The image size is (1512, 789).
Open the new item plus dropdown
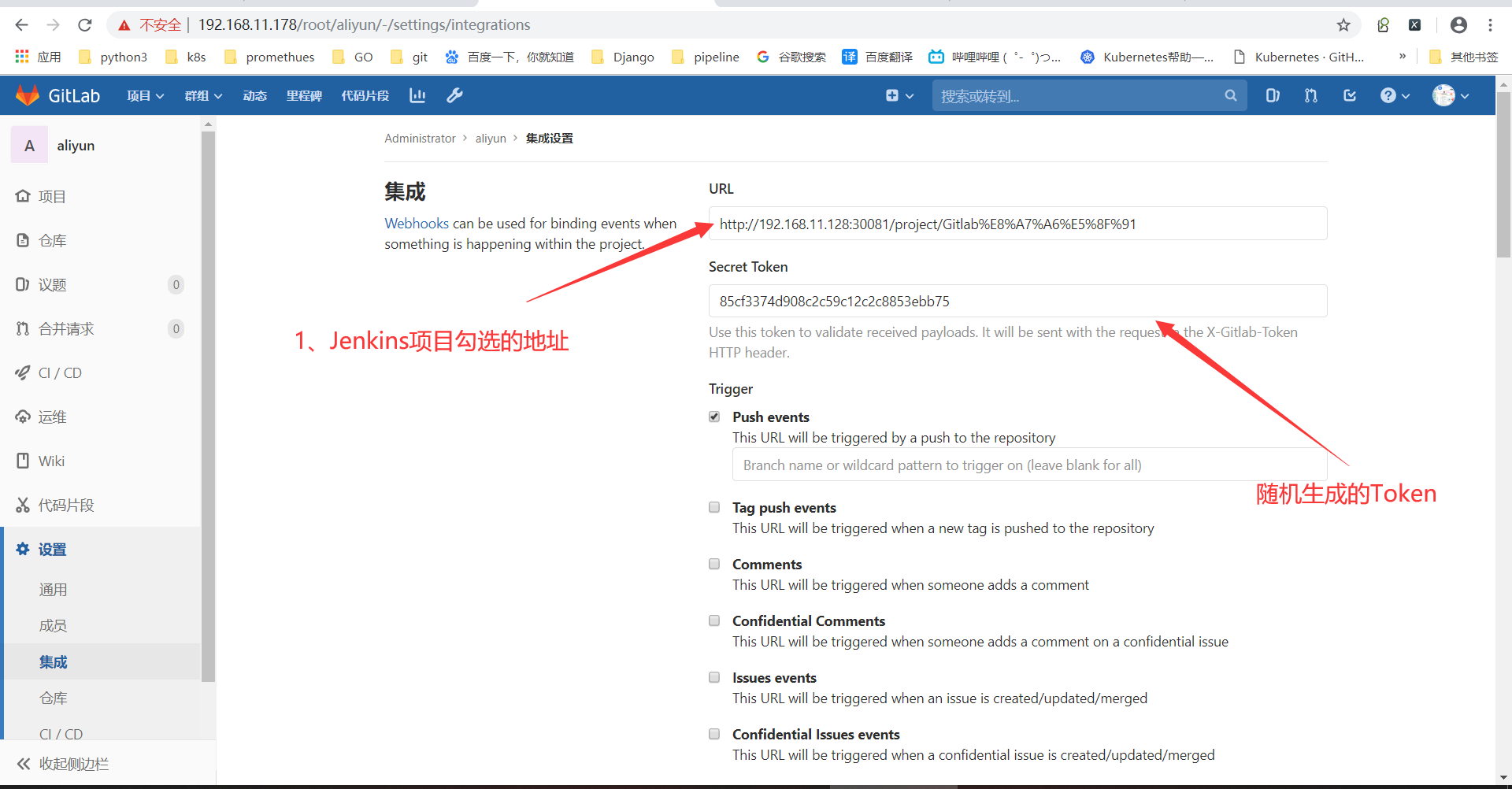pos(899,95)
